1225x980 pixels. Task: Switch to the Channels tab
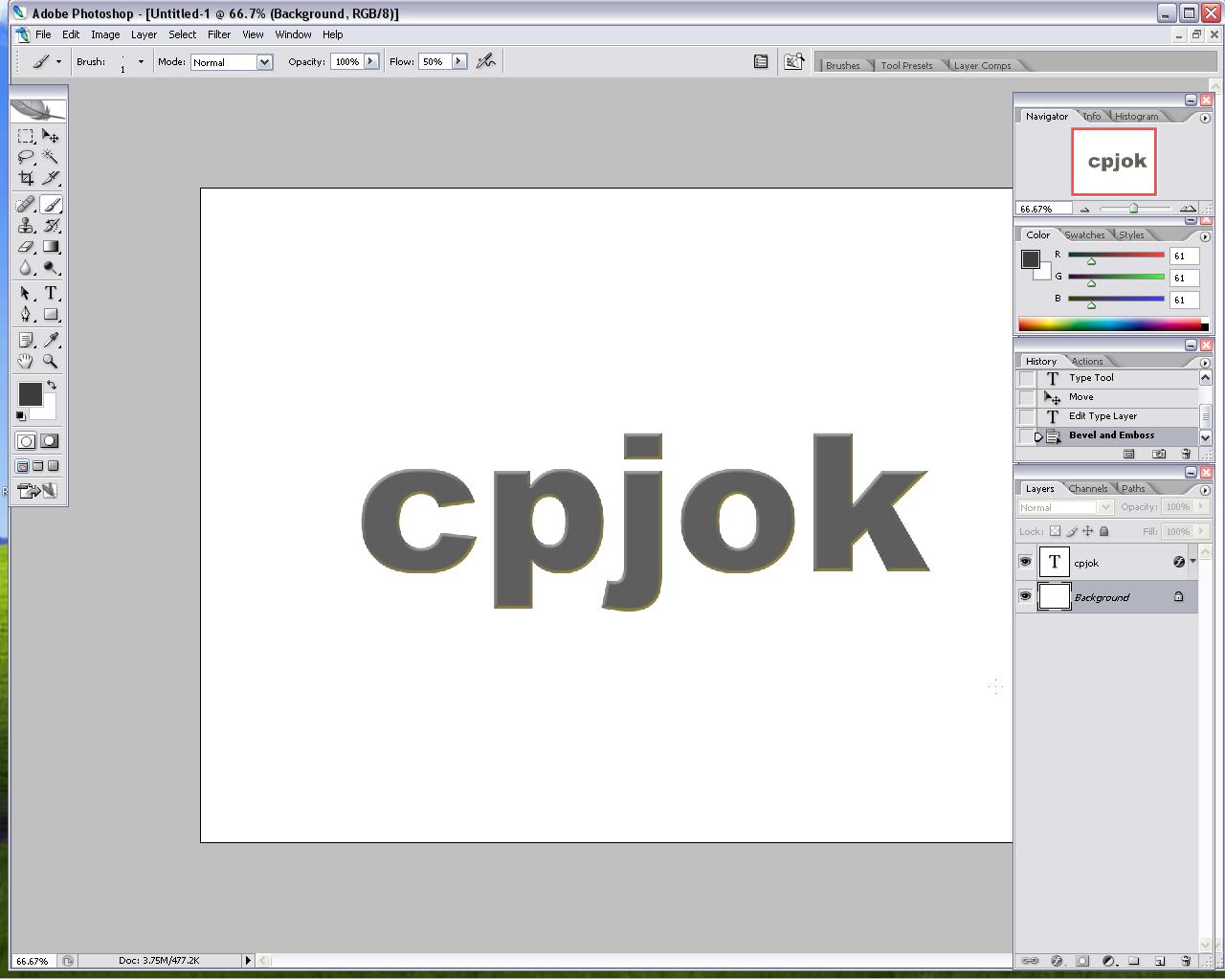tap(1088, 488)
